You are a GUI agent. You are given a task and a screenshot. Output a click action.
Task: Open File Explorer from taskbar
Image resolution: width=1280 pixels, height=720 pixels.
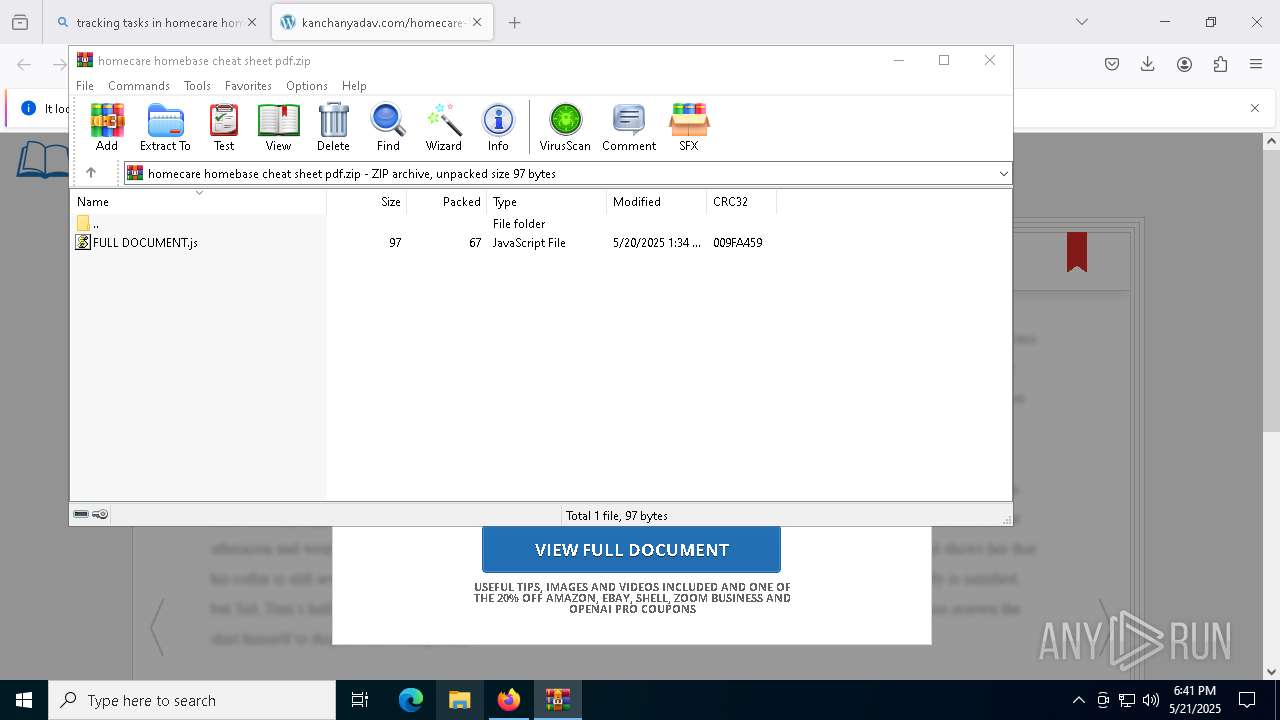(460, 700)
